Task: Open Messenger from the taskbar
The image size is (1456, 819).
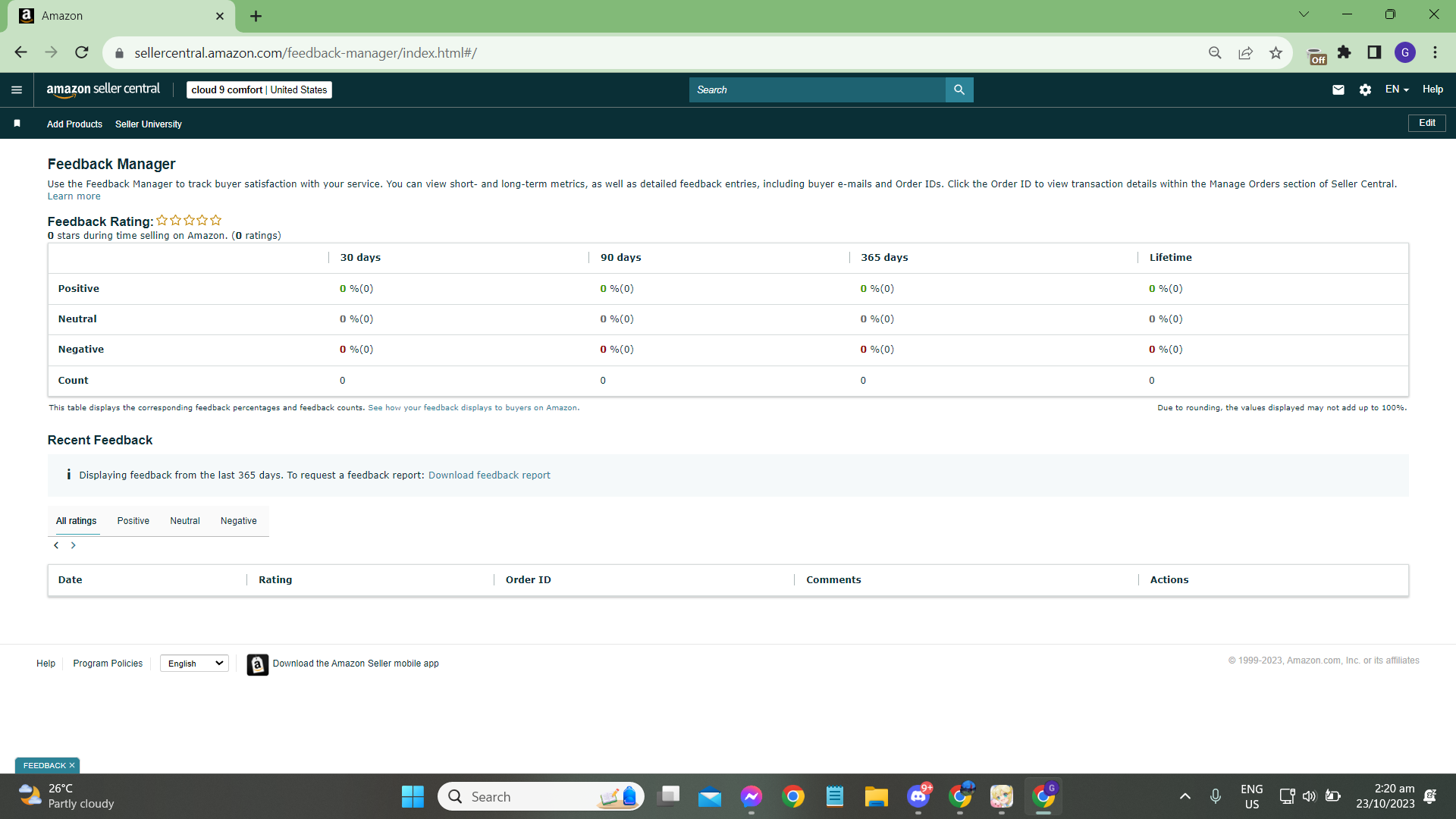Action: coord(752,796)
